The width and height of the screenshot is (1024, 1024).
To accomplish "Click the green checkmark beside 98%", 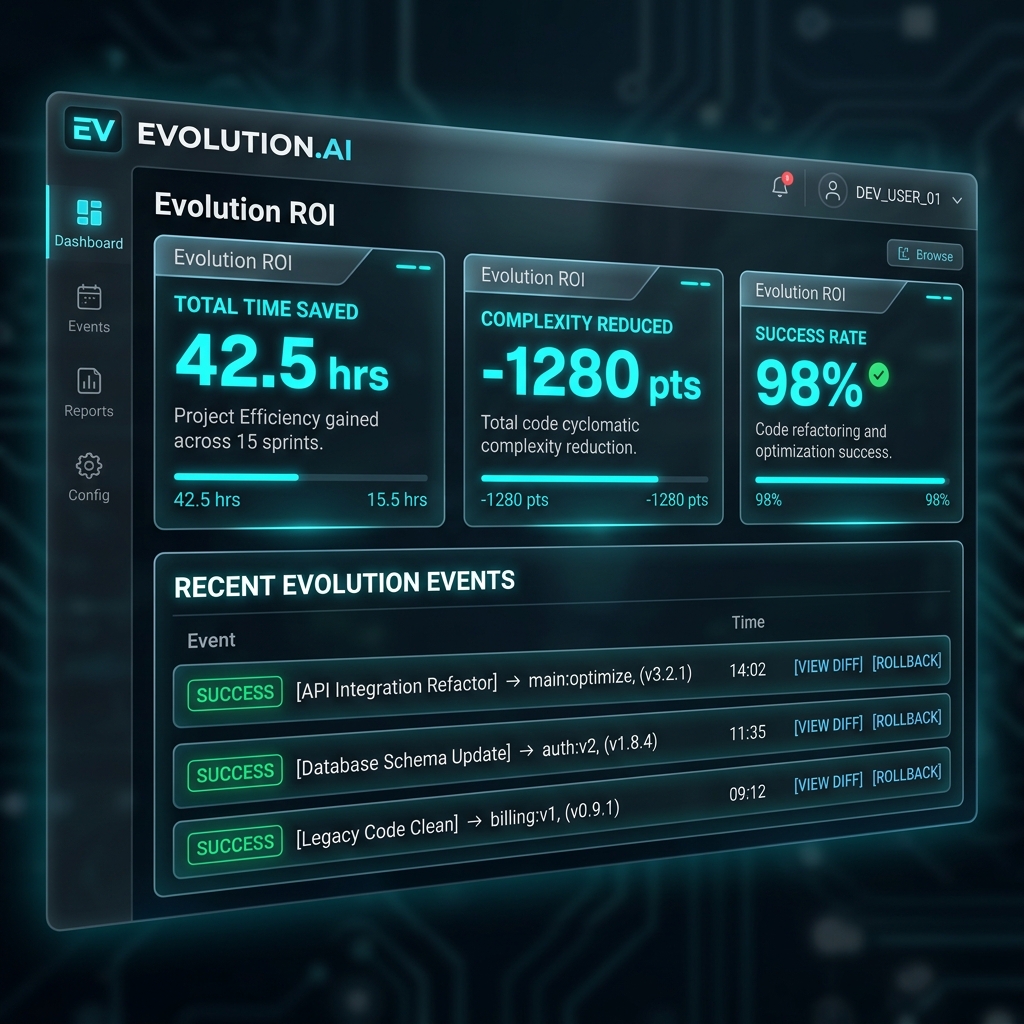I will pyautogui.click(x=877, y=377).
